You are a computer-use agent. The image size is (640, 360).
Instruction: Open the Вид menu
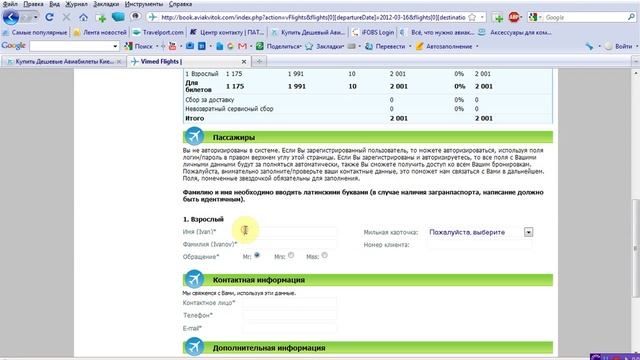click(x=54, y=4)
